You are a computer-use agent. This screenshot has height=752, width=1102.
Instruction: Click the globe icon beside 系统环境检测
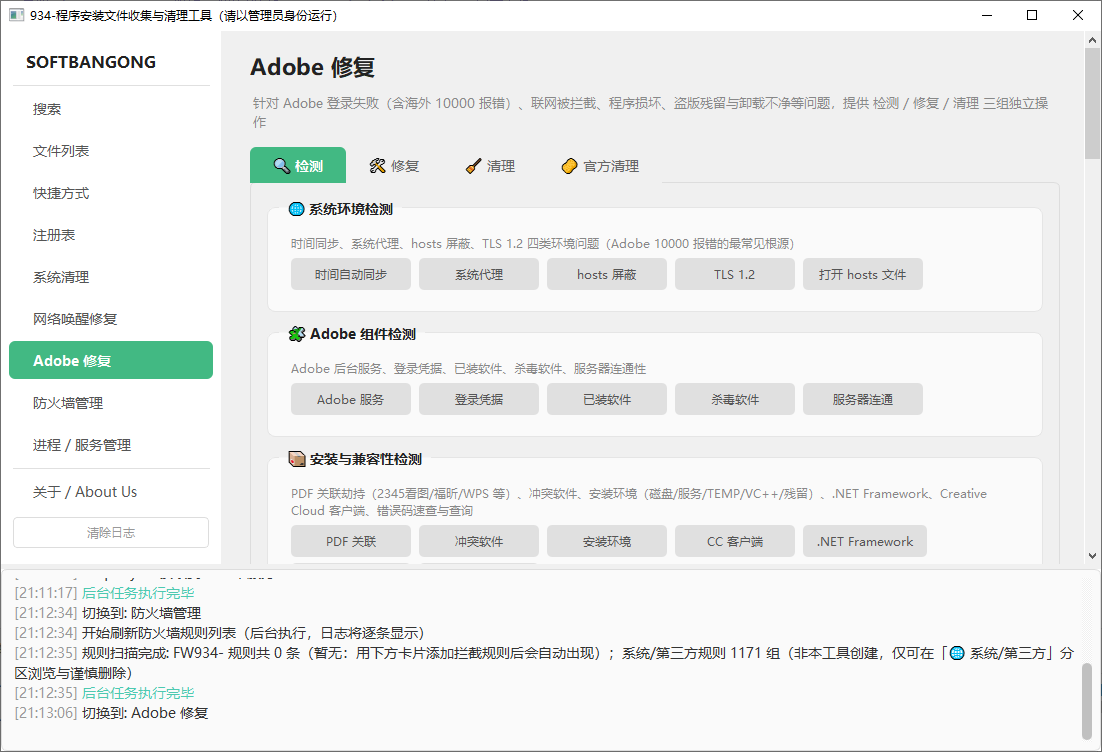[297, 209]
